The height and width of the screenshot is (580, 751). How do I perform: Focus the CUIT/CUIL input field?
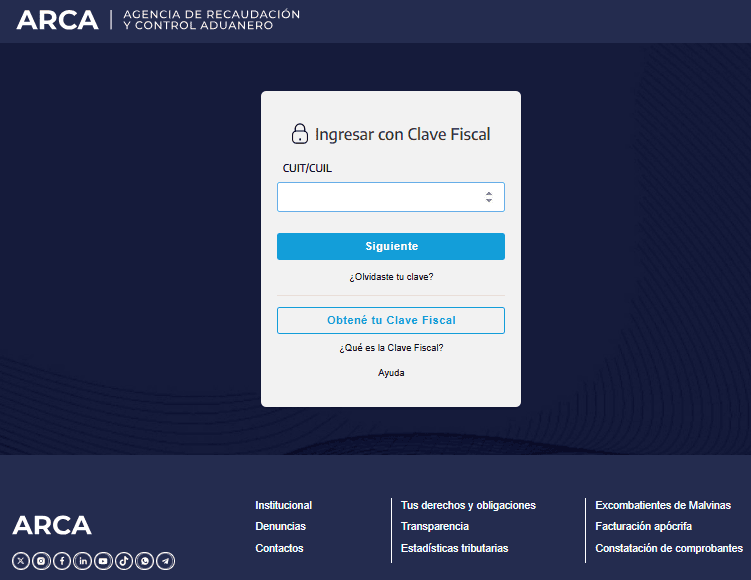[x=391, y=197]
